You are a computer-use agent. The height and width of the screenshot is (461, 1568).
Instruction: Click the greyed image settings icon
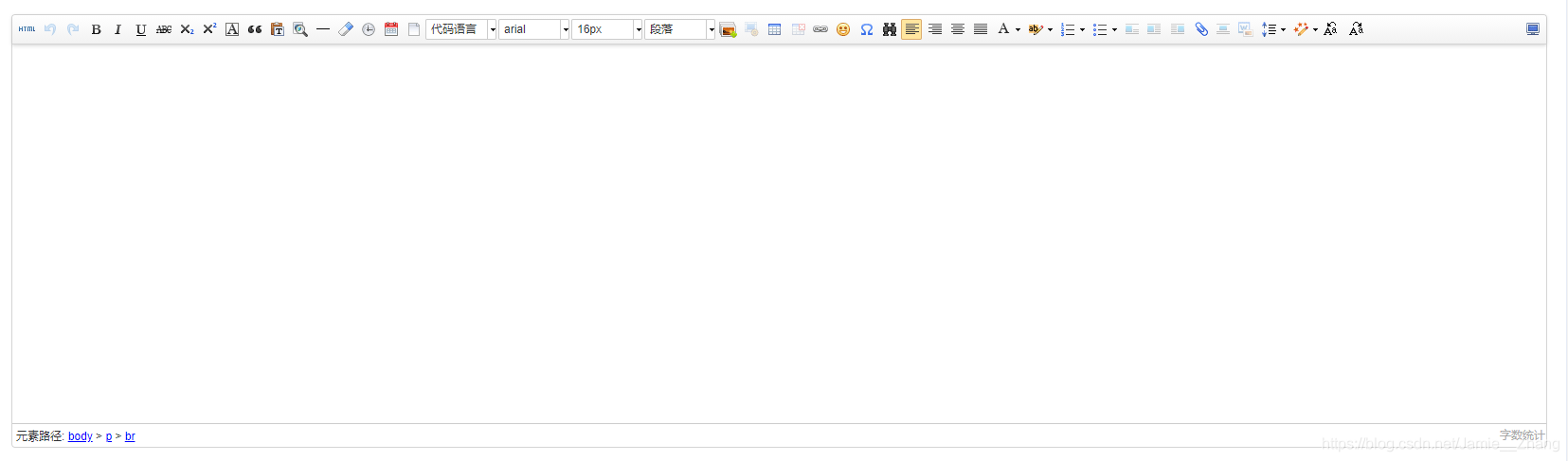(x=751, y=29)
